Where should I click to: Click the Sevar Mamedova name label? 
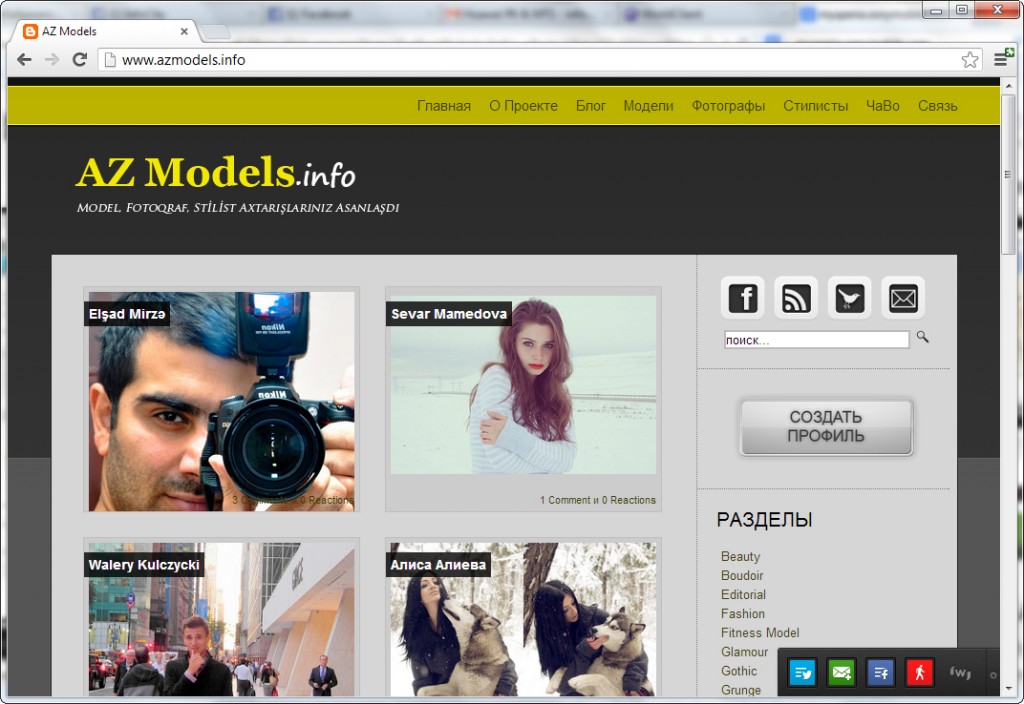pos(449,314)
